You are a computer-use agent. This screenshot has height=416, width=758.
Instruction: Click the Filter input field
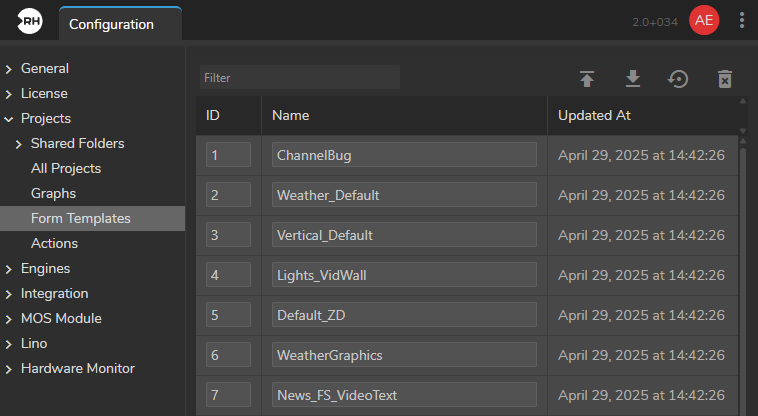point(300,77)
